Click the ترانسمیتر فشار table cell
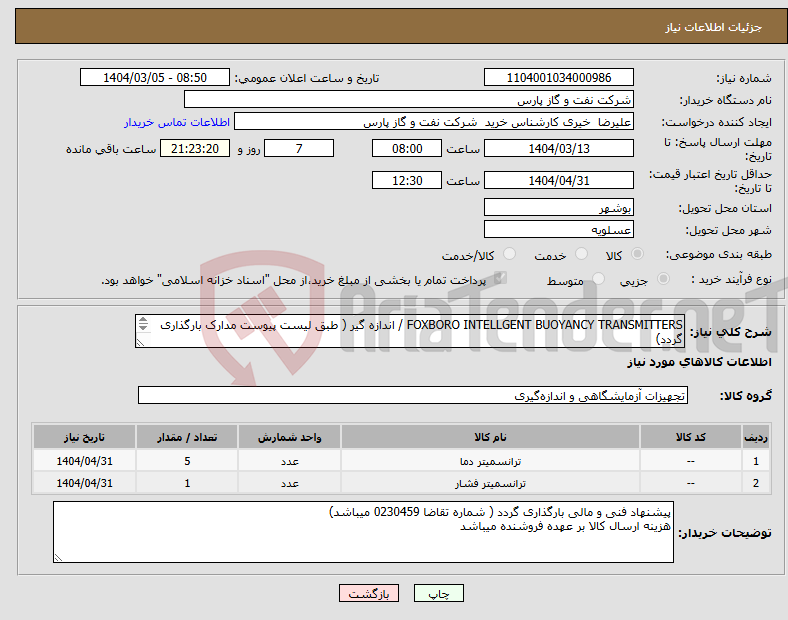788x620 pixels. pos(490,483)
